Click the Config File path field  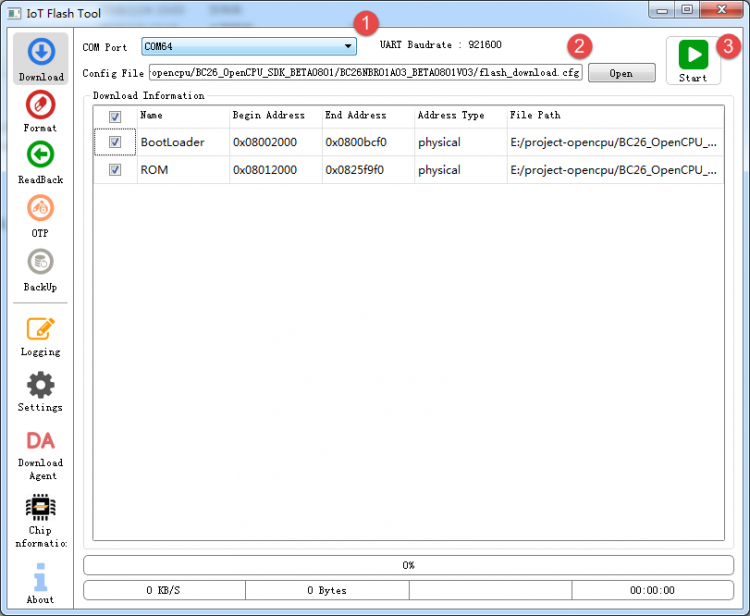tap(365, 73)
